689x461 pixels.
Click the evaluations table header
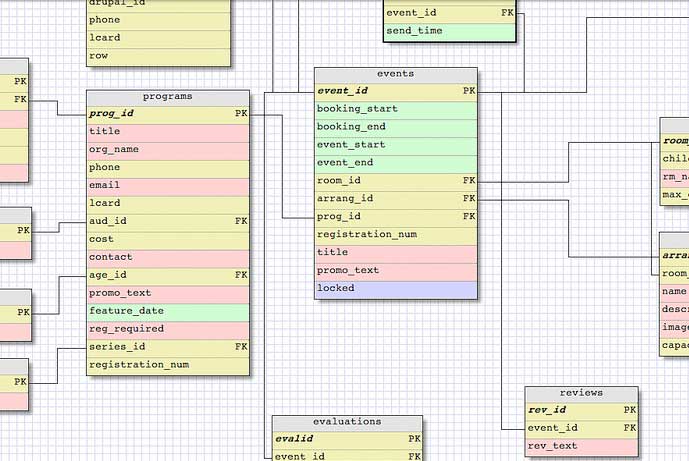(x=347, y=423)
